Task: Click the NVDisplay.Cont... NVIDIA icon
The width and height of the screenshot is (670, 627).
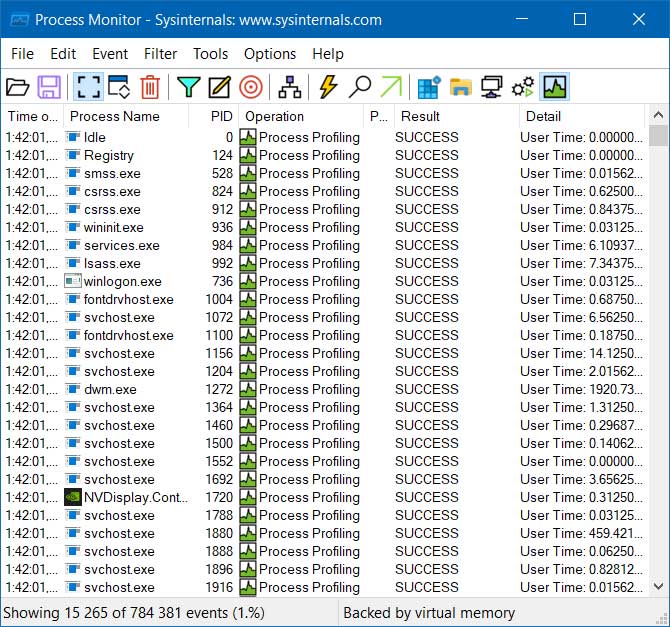Action: pos(73,497)
